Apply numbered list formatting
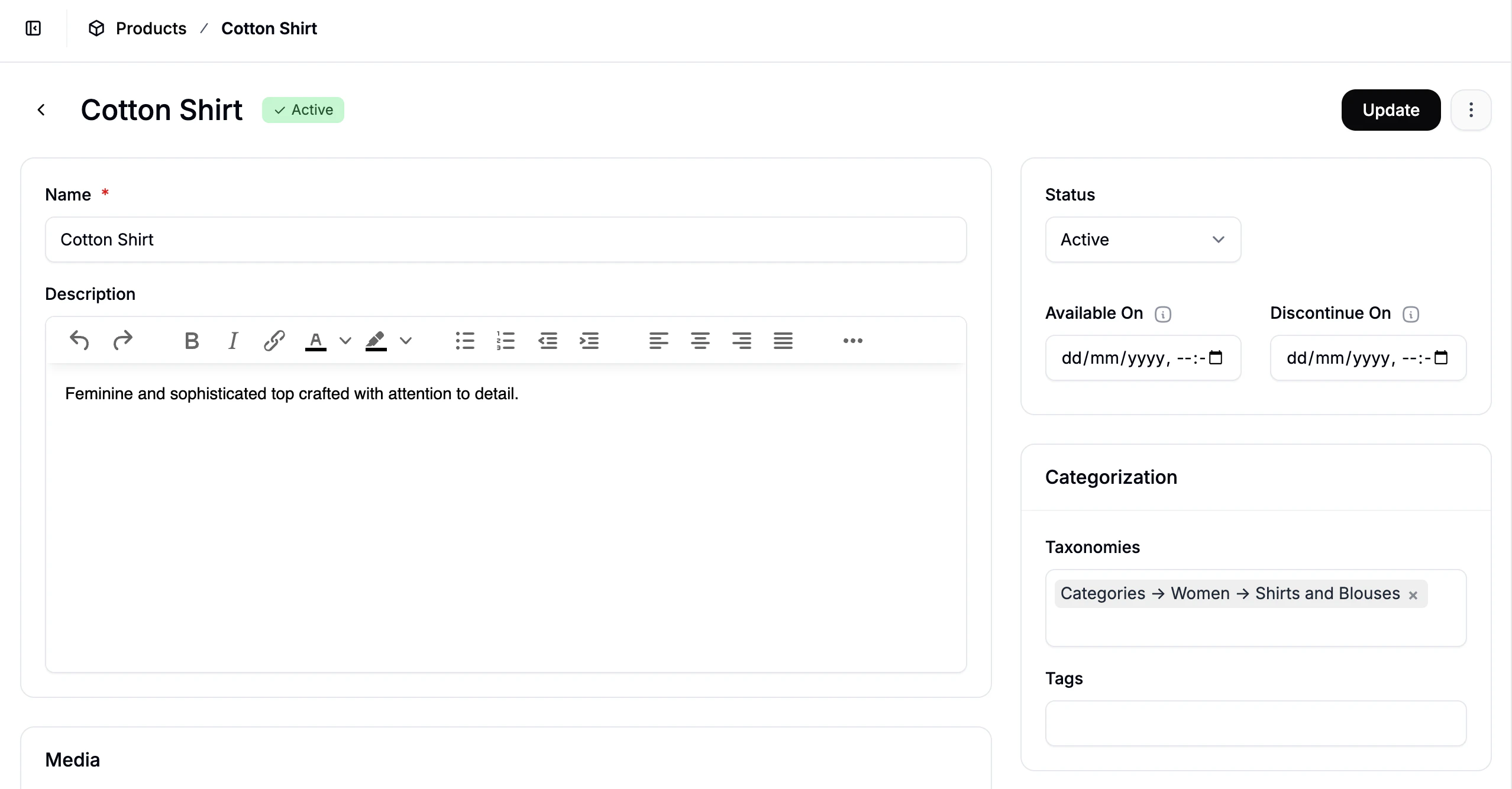The height and width of the screenshot is (789, 1512). tap(506, 341)
